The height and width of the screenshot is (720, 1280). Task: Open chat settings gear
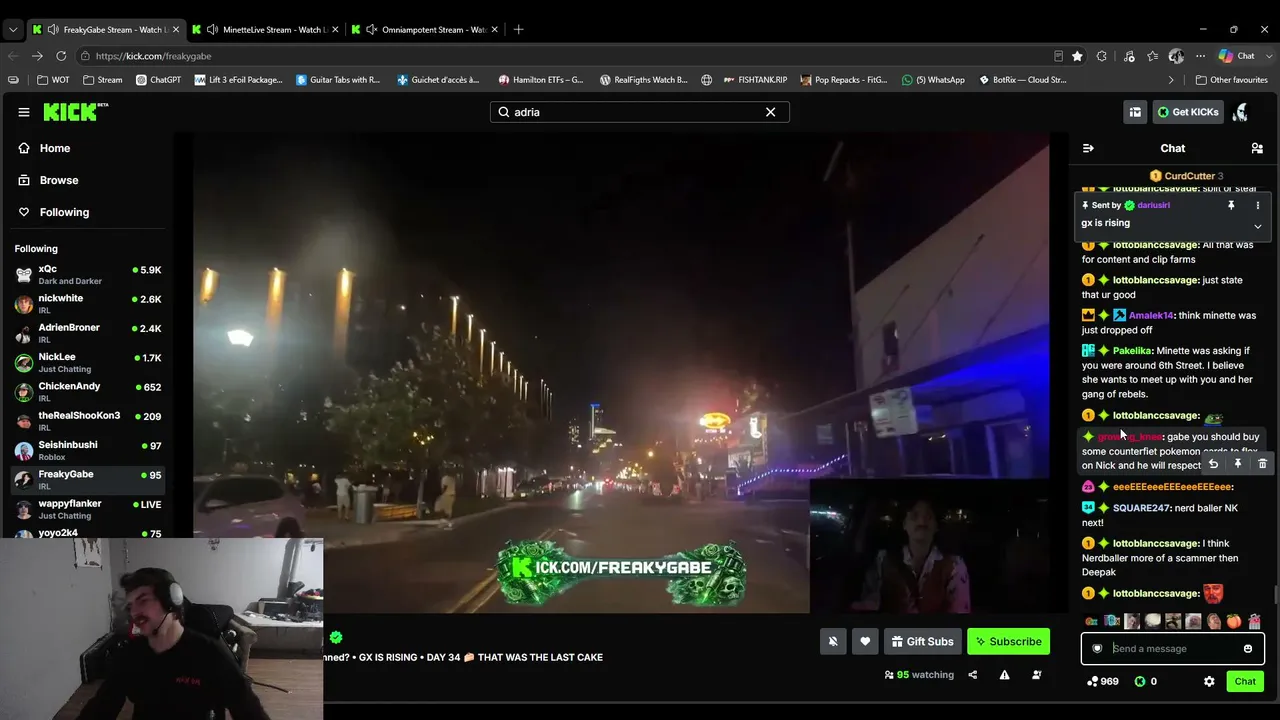point(1209,681)
